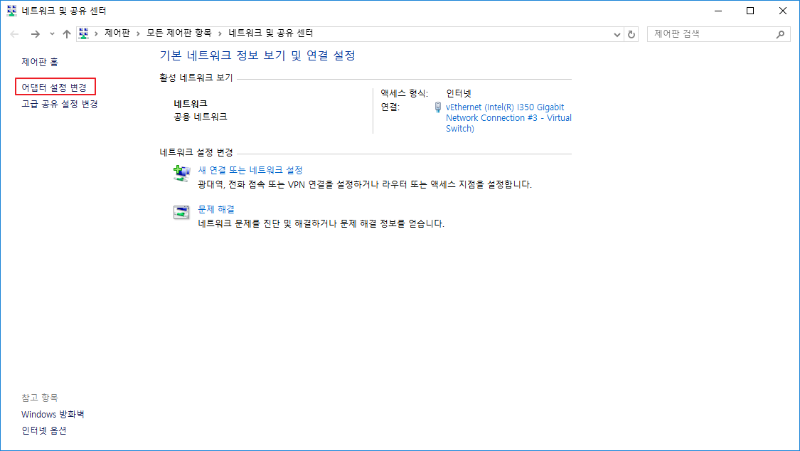Screen dimensions: 800x451
Task: Refresh the address bar location
Action: (631, 33)
